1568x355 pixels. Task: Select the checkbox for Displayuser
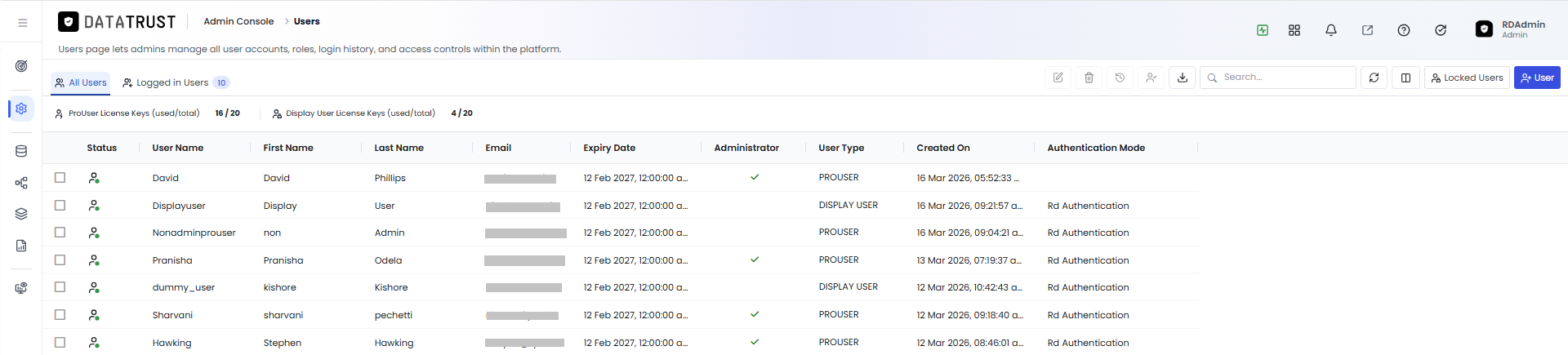(60, 205)
